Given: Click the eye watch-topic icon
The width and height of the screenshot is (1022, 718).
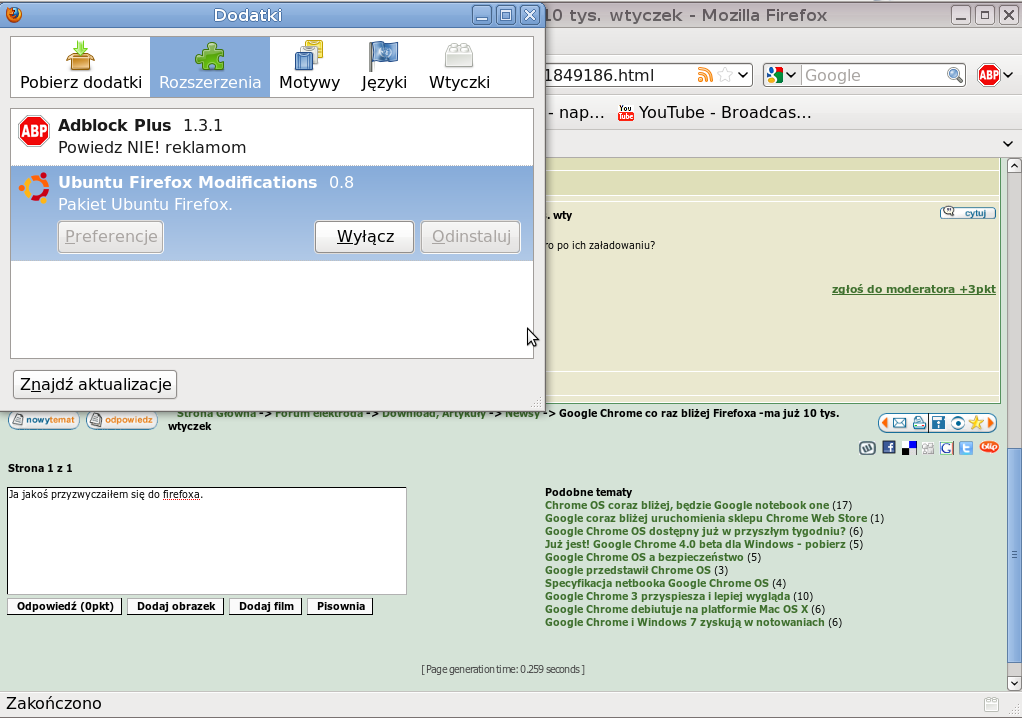Looking at the screenshot, I should [x=957, y=423].
